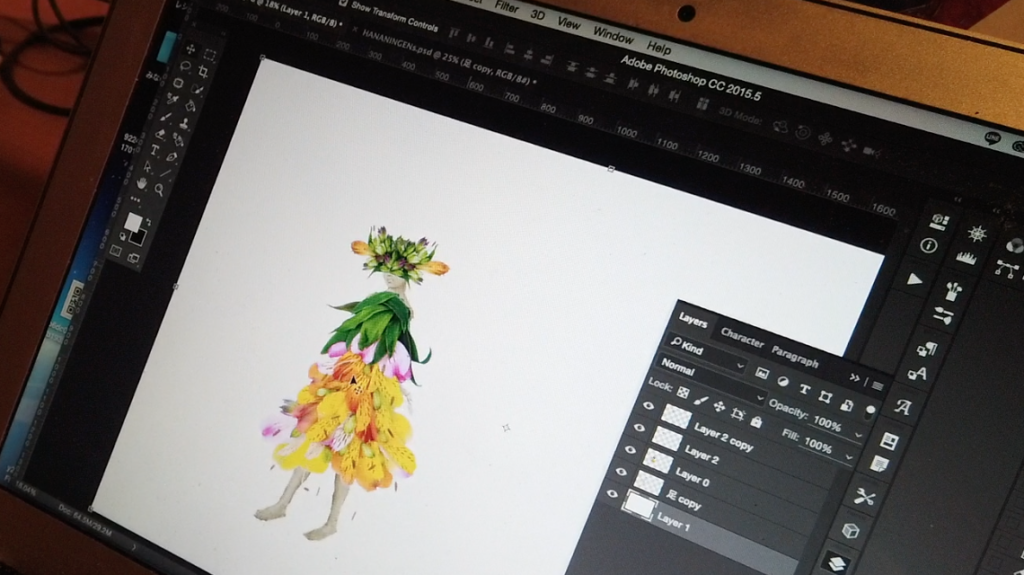The height and width of the screenshot is (575, 1024).
Task: Open the Navigator ship-wheel panel icon
Action: (977, 233)
